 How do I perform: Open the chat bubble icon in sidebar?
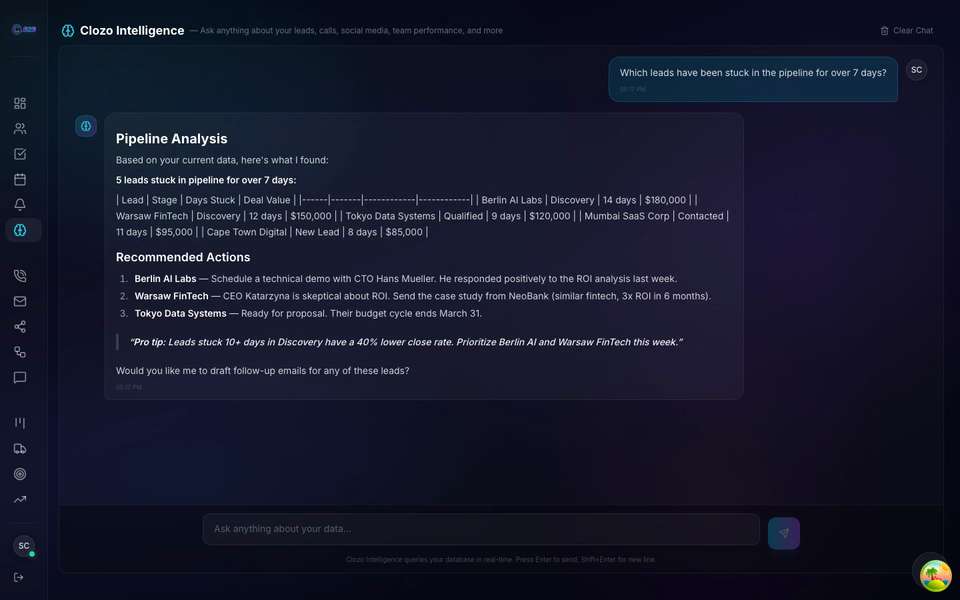pyautogui.click(x=20, y=377)
